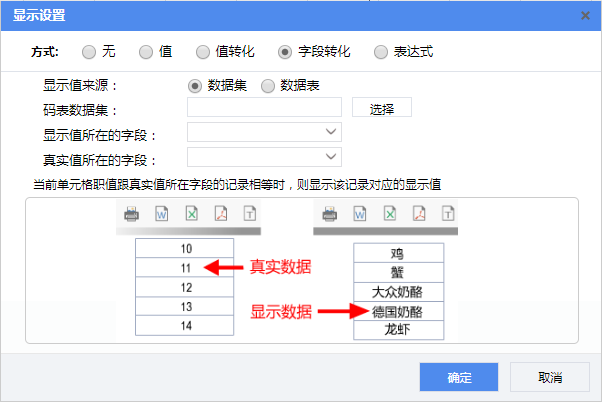Expand the 真实值所在的字段 dropdown
The width and height of the screenshot is (602, 402).
(x=264, y=157)
